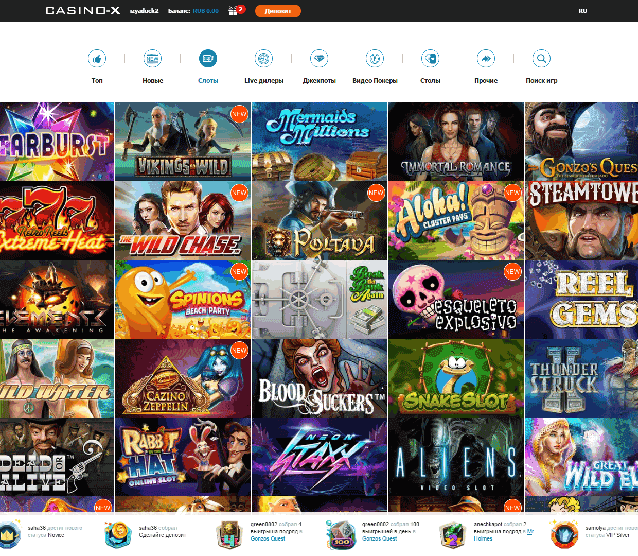Open Поиск игр search icon

pyautogui.click(x=541, y=59)
